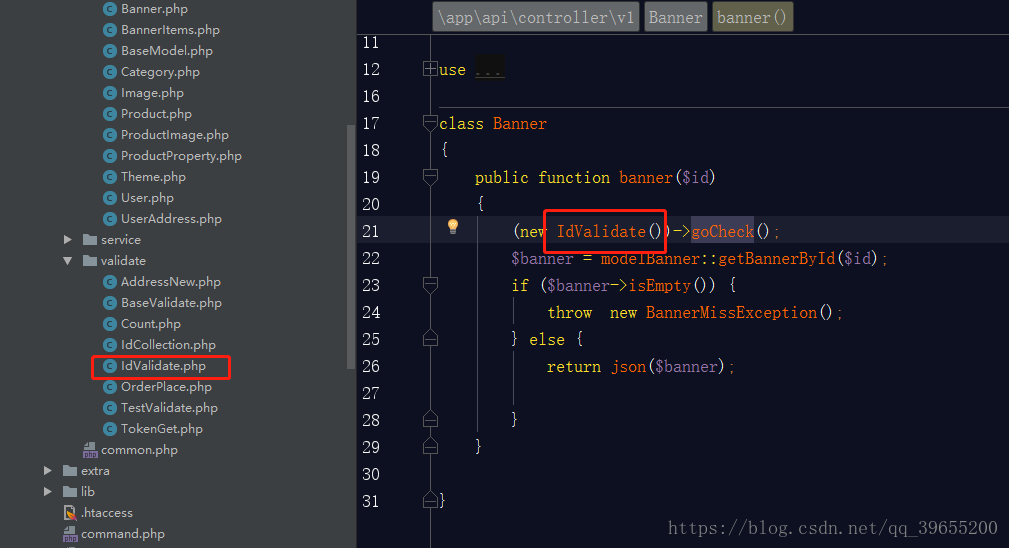Click folder icon of extra
The image size is (1009, 548).
tap(70, 470)
